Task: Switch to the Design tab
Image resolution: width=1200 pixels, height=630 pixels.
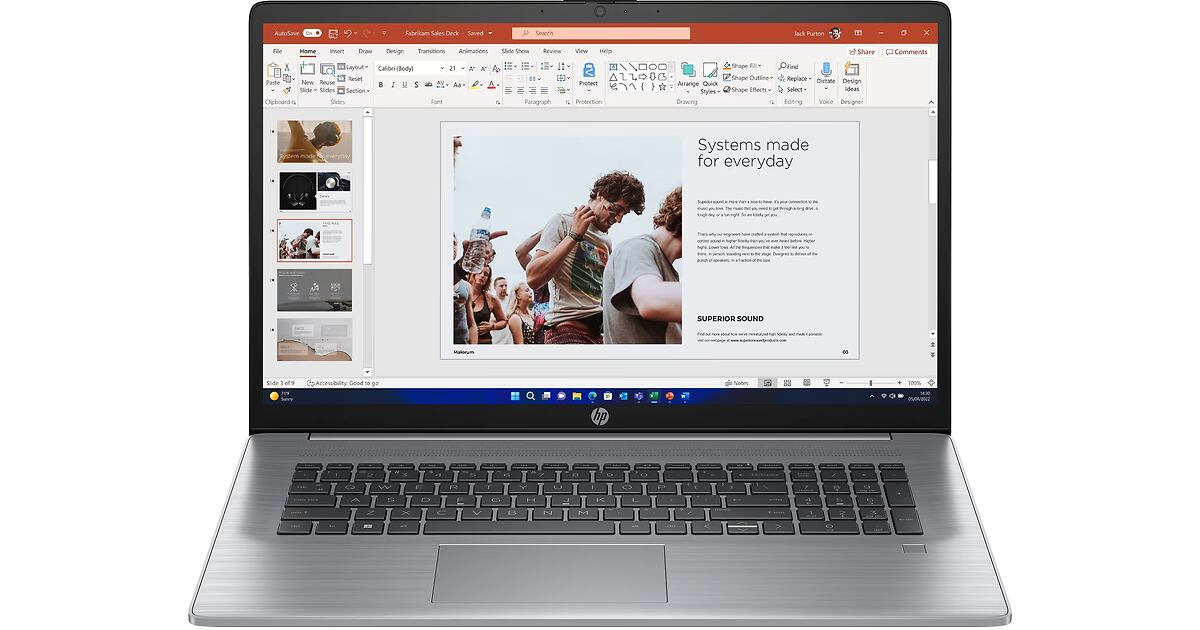Action: tap(395, 51)
